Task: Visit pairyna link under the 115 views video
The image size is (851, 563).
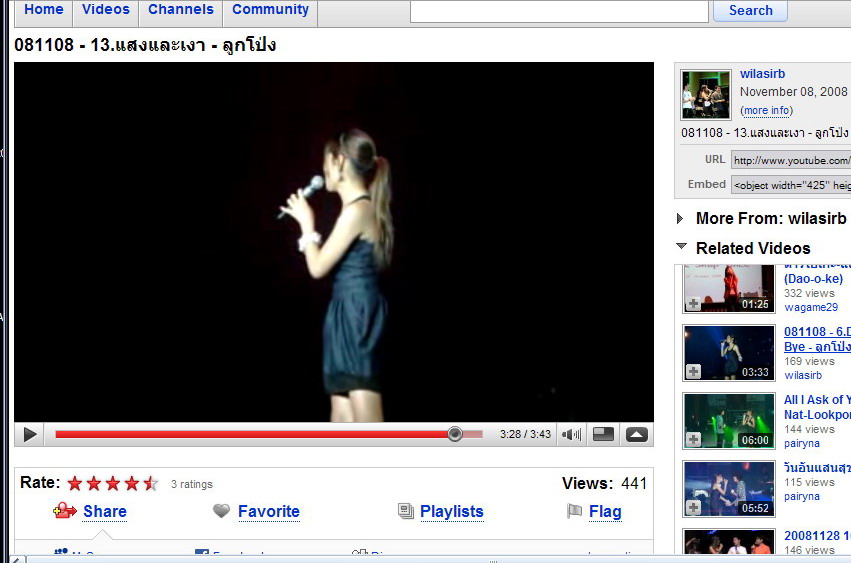Action: pyautogui.click(x=802, y=496)
